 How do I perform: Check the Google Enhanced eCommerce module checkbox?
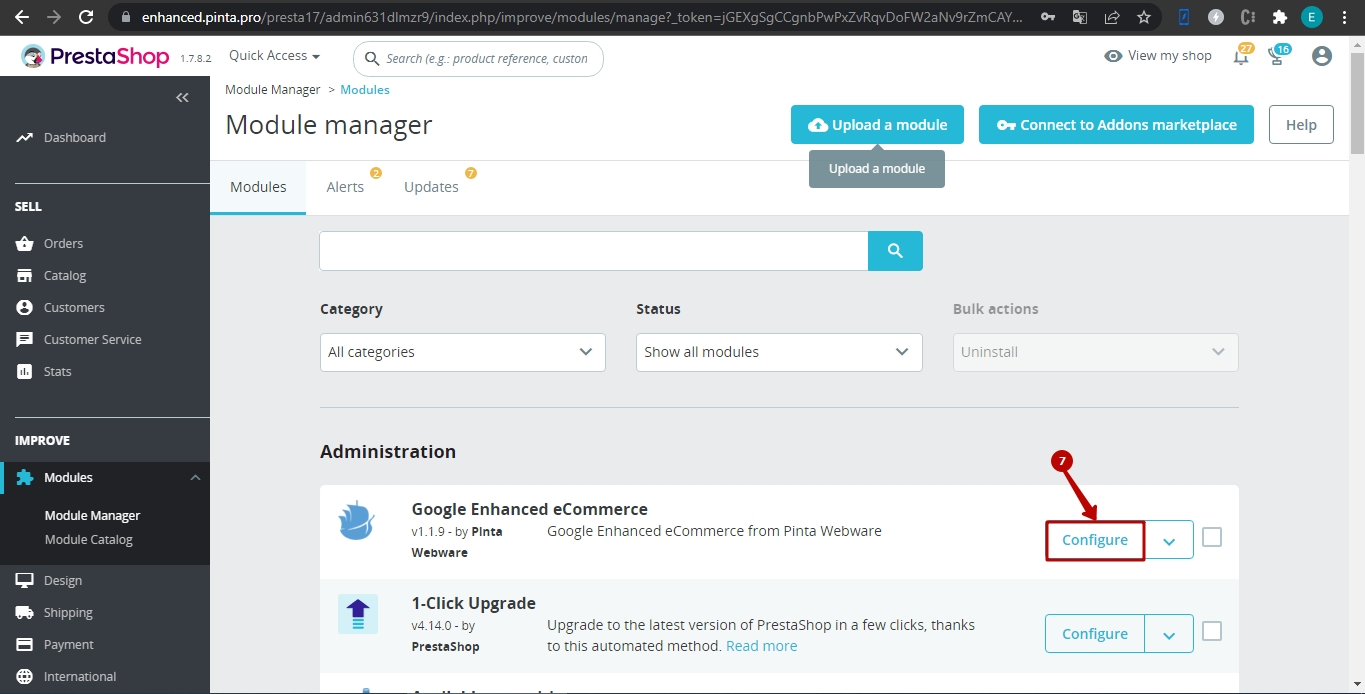coord(1212,538)
